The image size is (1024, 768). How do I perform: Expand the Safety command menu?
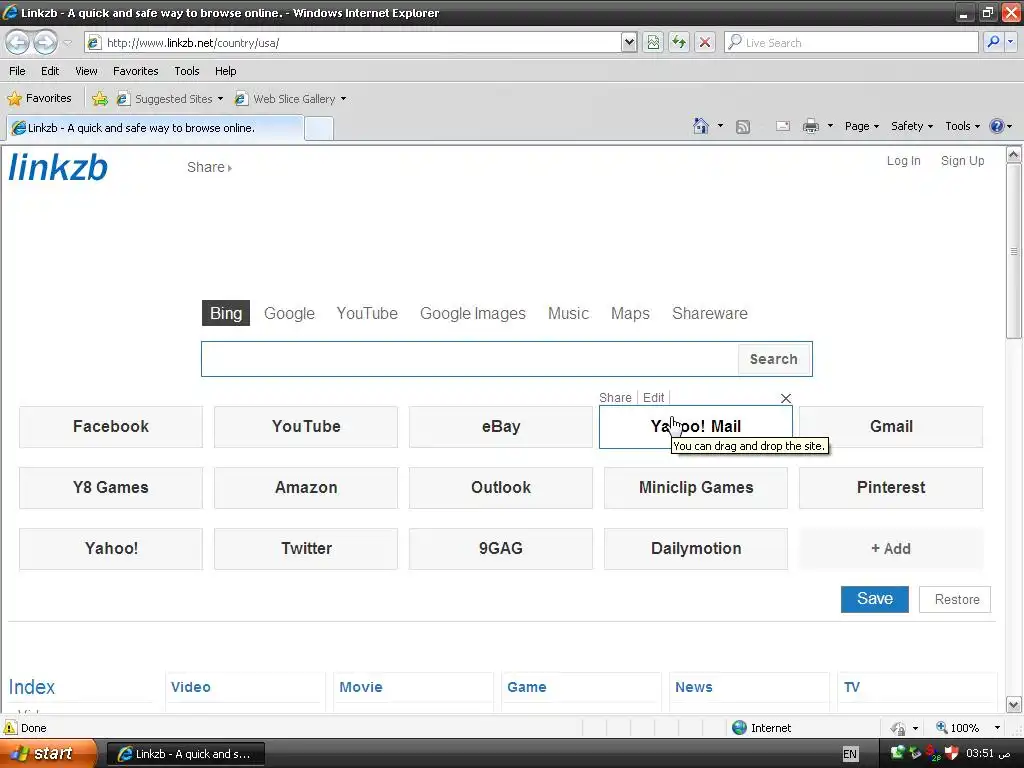coord(912,126)
